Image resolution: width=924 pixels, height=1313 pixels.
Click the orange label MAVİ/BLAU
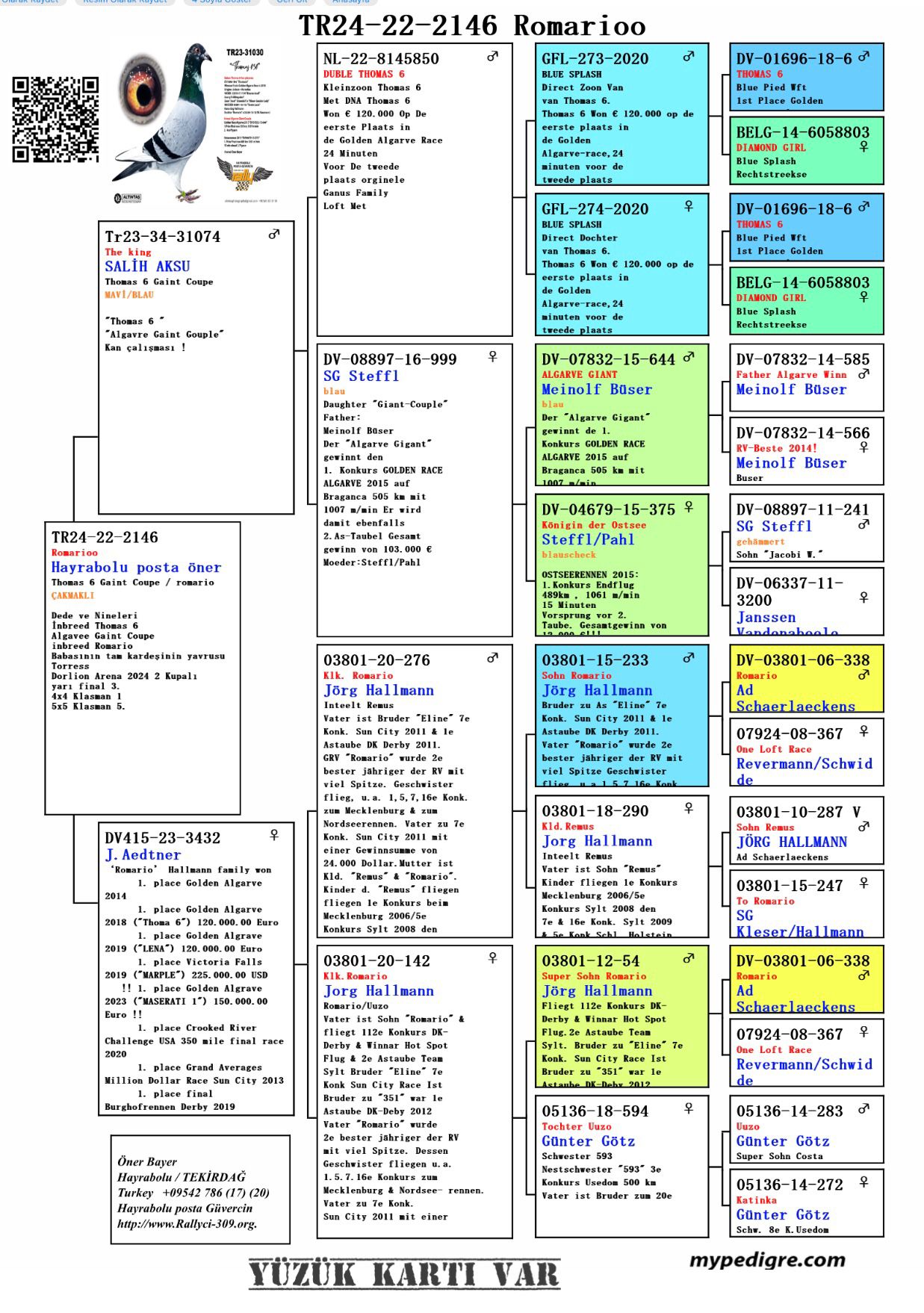129,295
